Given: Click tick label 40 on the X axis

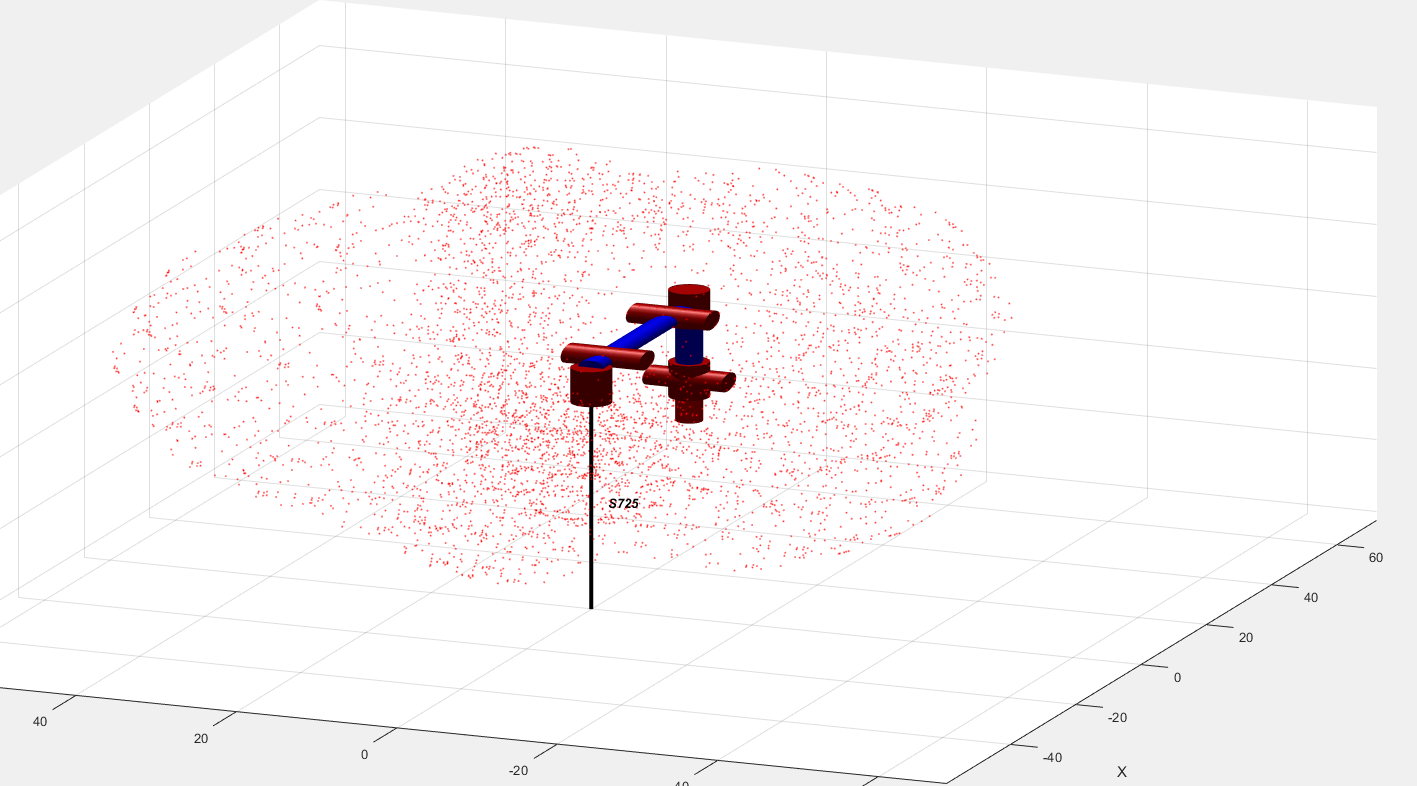Looking at the screenshot, I should pos(1311,598).
